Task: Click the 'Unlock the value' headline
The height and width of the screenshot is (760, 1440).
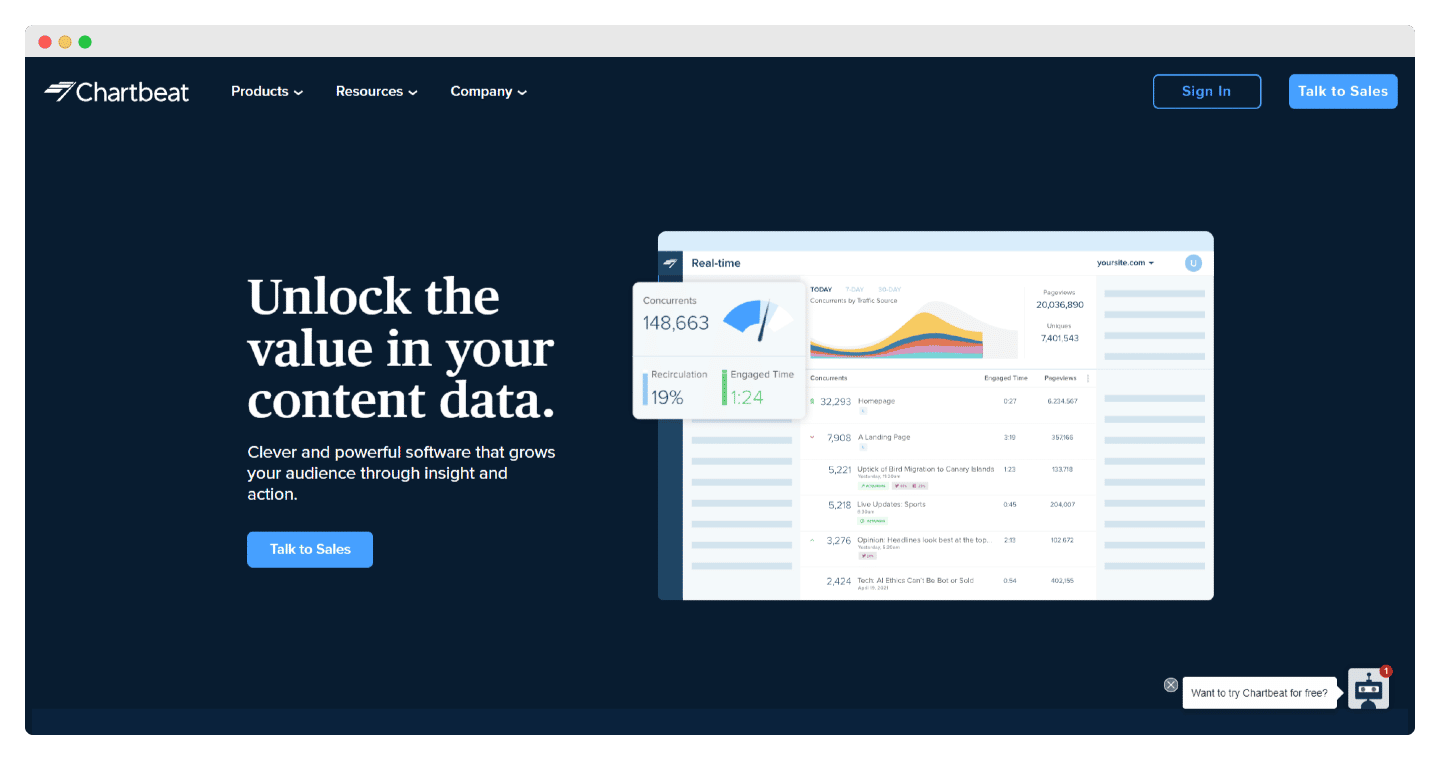Action: click(401, 348)
